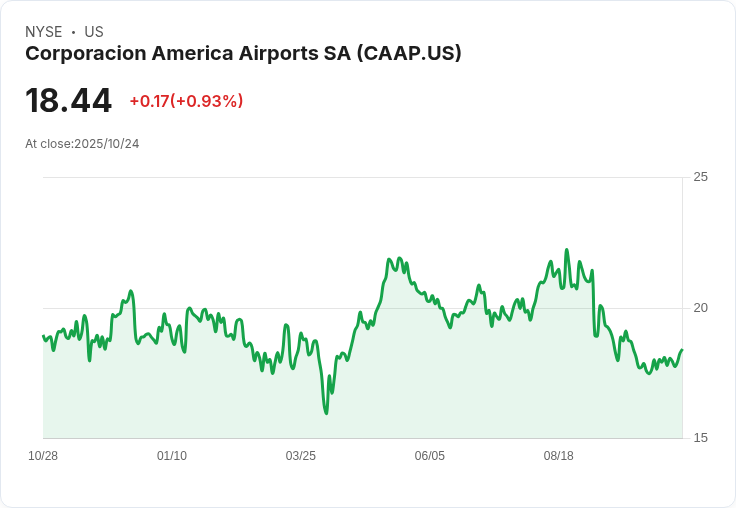Click the rightmost end of the price line
The height and width of the screenshot is (508, 736).
(682, 350)
